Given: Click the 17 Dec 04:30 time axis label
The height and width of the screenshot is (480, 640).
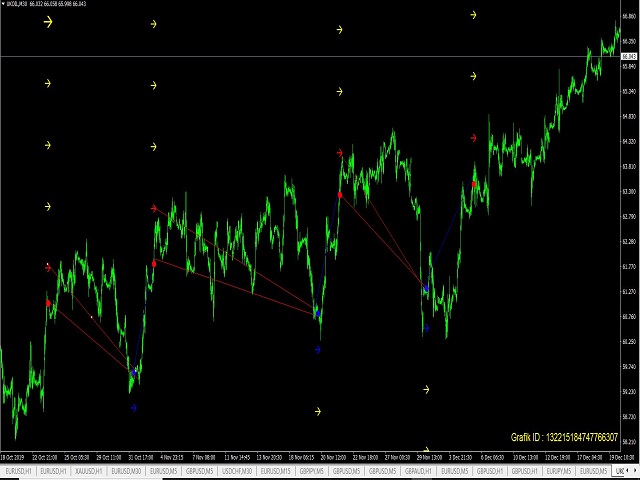Looking at the screenshot, I should (588, 457).
